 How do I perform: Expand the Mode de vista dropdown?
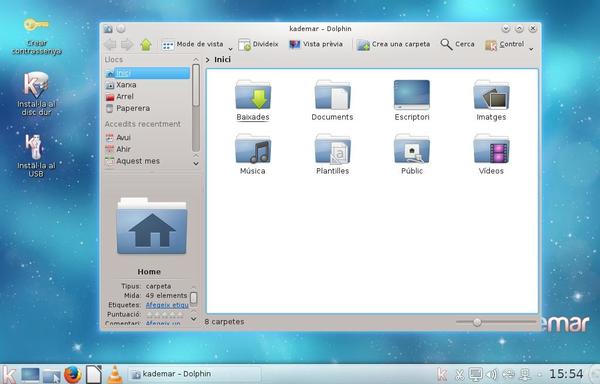point(230,49)
